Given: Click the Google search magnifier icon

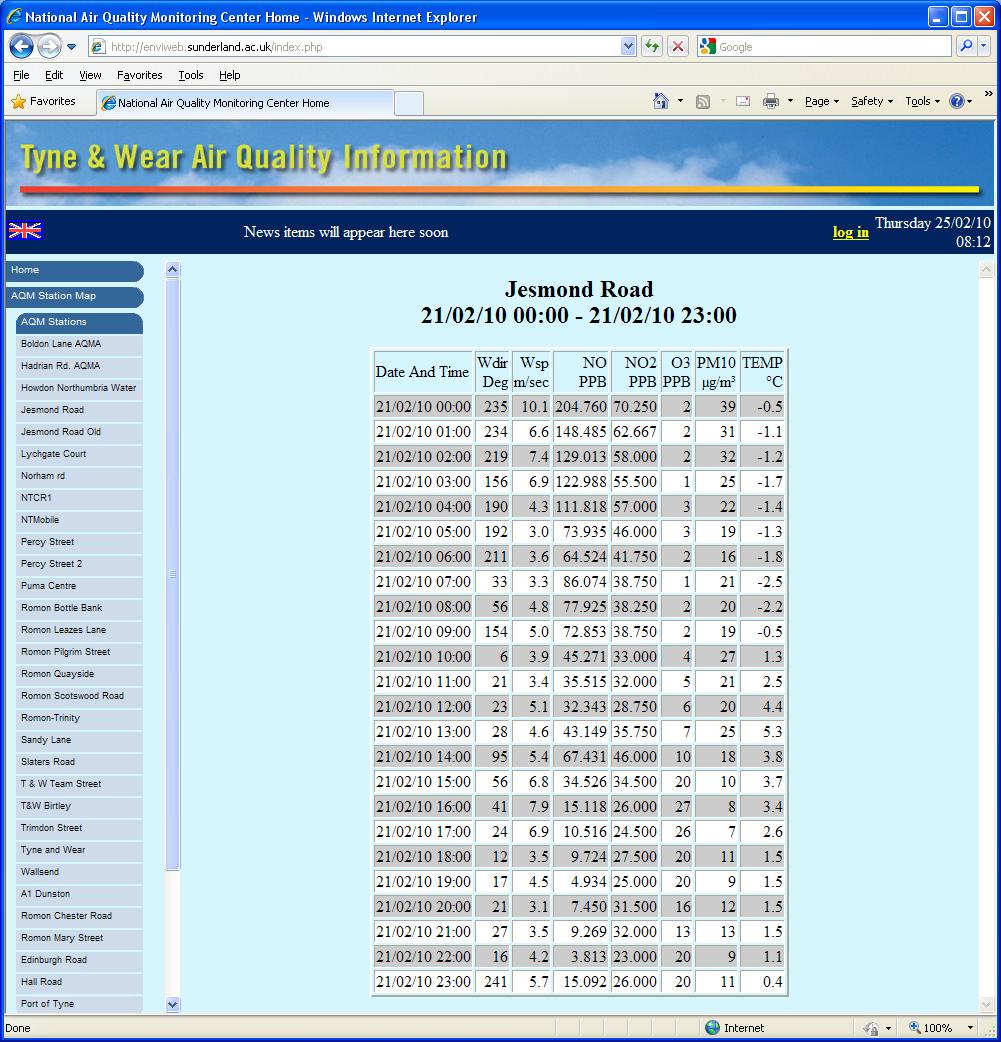Looking at the screenshot, I should pos(966,46).
